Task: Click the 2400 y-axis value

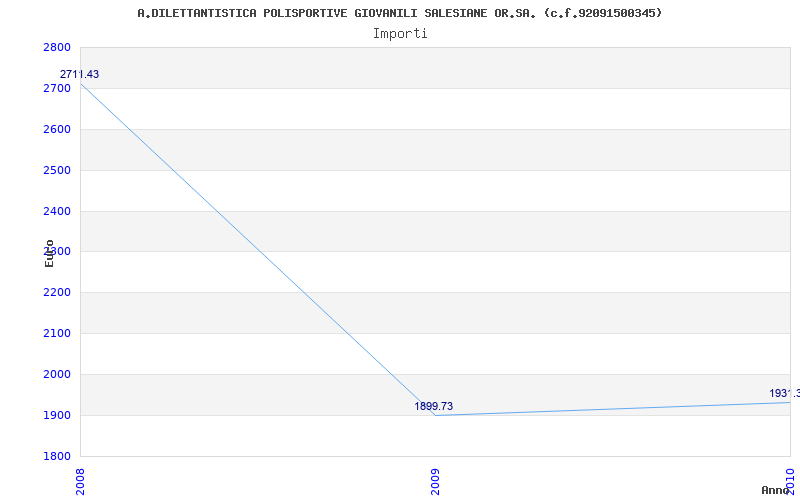Action: 57,211
